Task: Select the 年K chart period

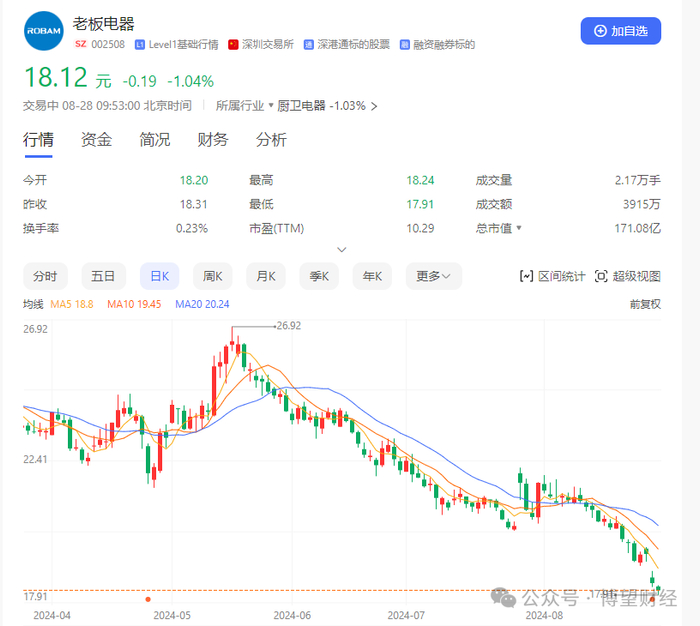Action: (x=372, y=276)
